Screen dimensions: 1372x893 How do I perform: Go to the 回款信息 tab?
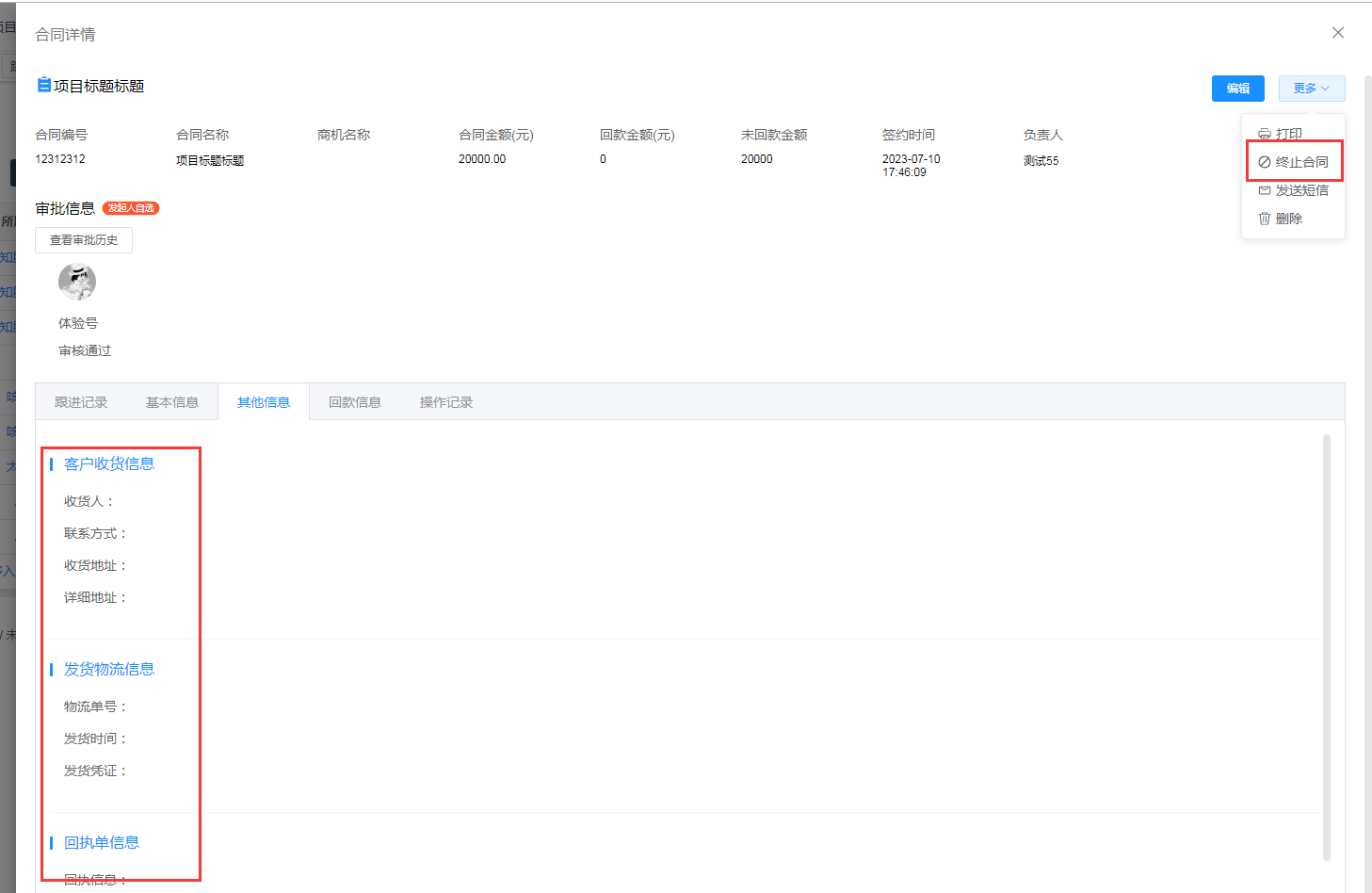tap(355, 402)
